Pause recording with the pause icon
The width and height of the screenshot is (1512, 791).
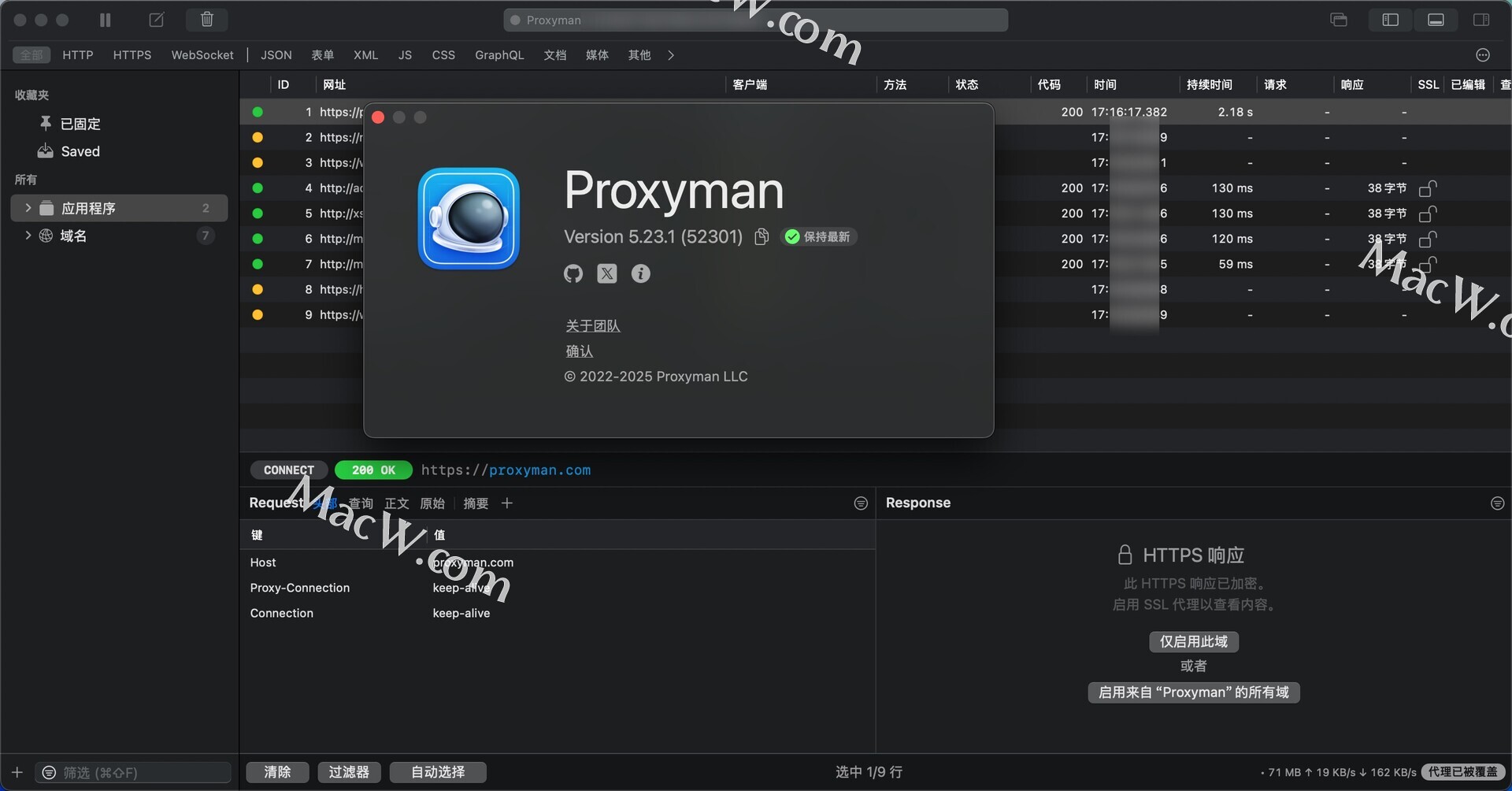(x=105, y=20)
